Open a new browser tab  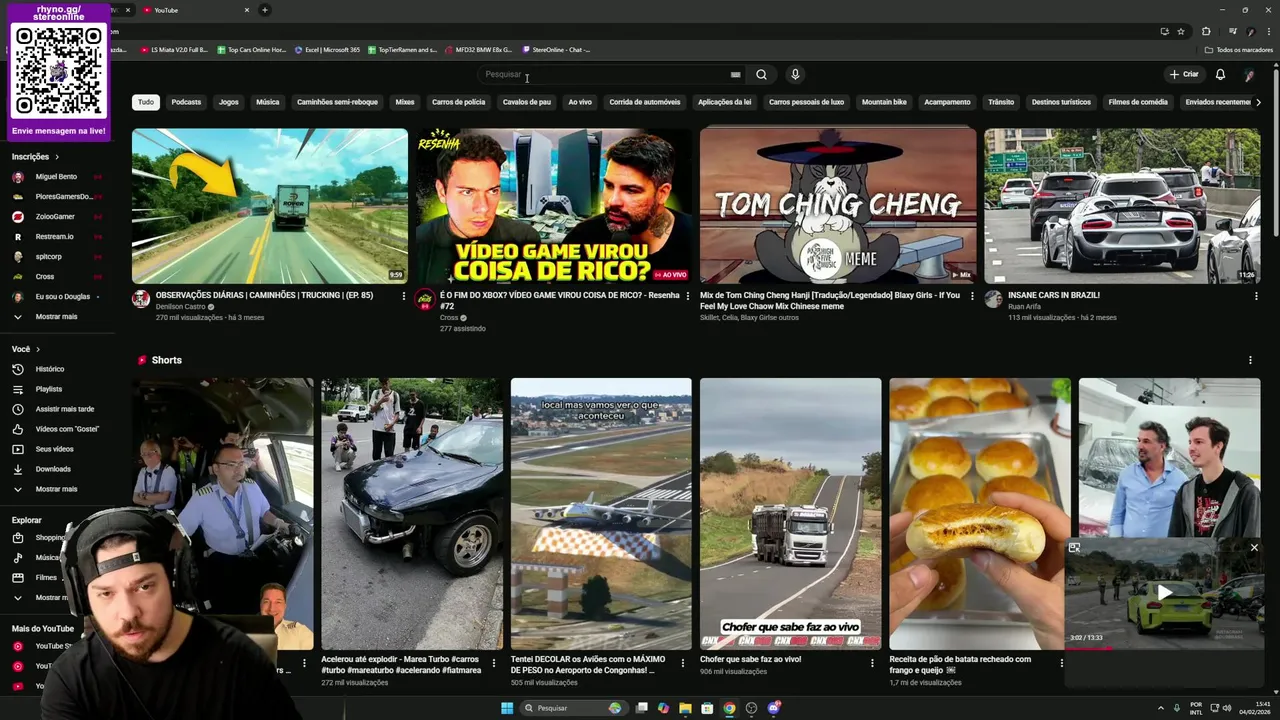[264, 10]
